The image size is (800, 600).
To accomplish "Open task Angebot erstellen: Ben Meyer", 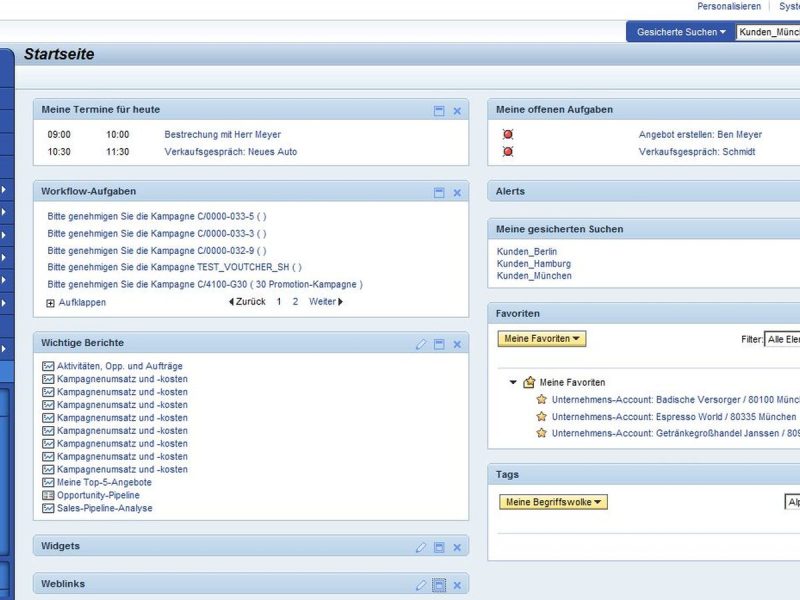I will tap(700, 135).
